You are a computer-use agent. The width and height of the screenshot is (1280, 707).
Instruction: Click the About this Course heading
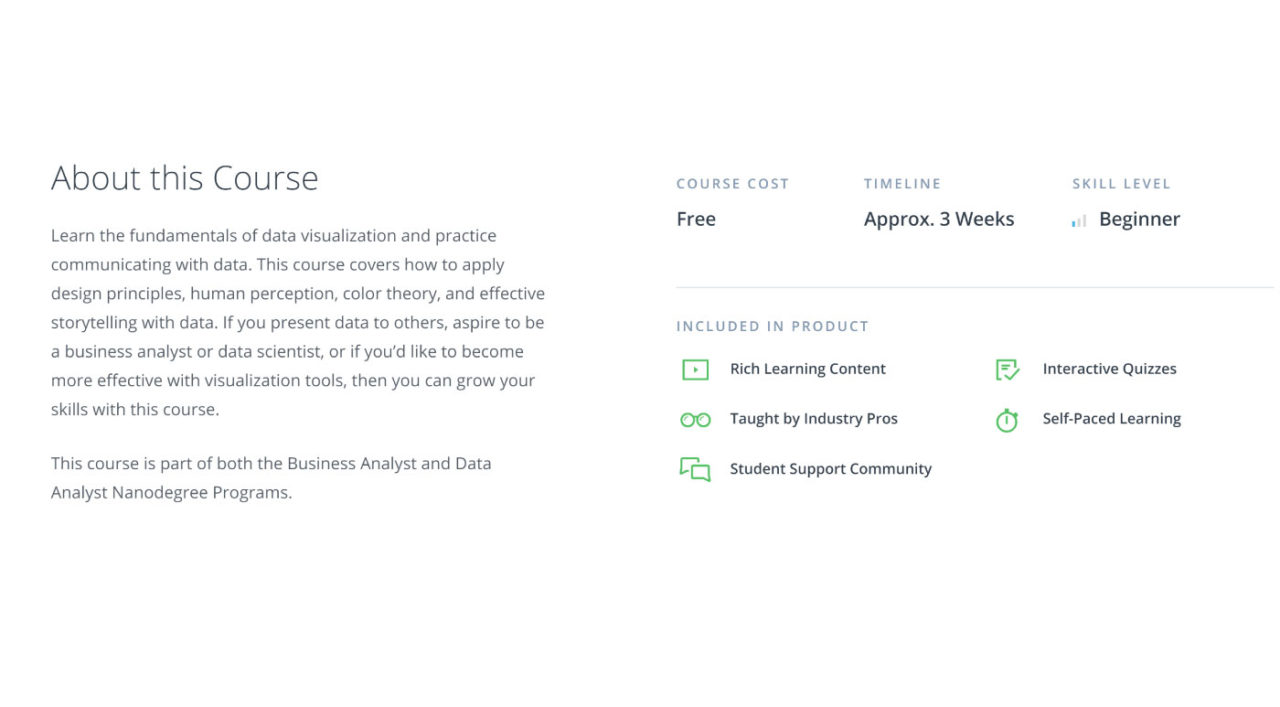point(185,178)
